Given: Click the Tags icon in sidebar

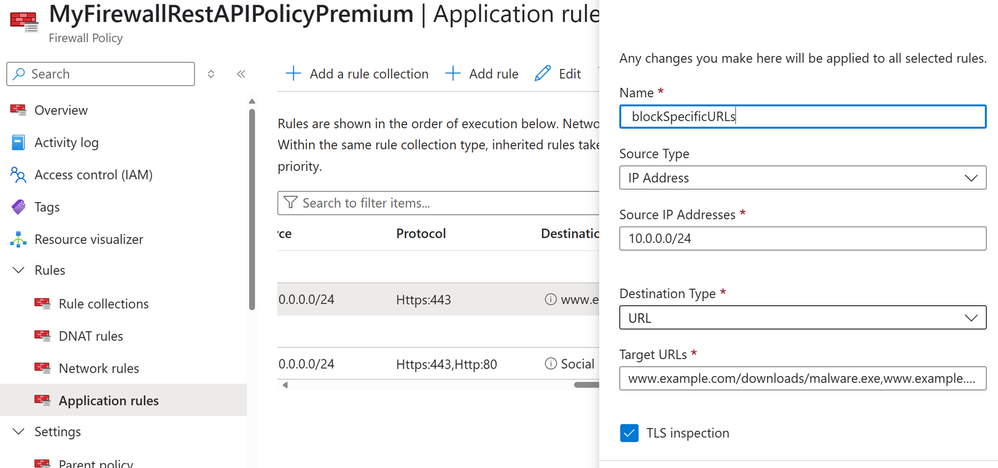Looking at the screenshot, I should tap(18, 207).
